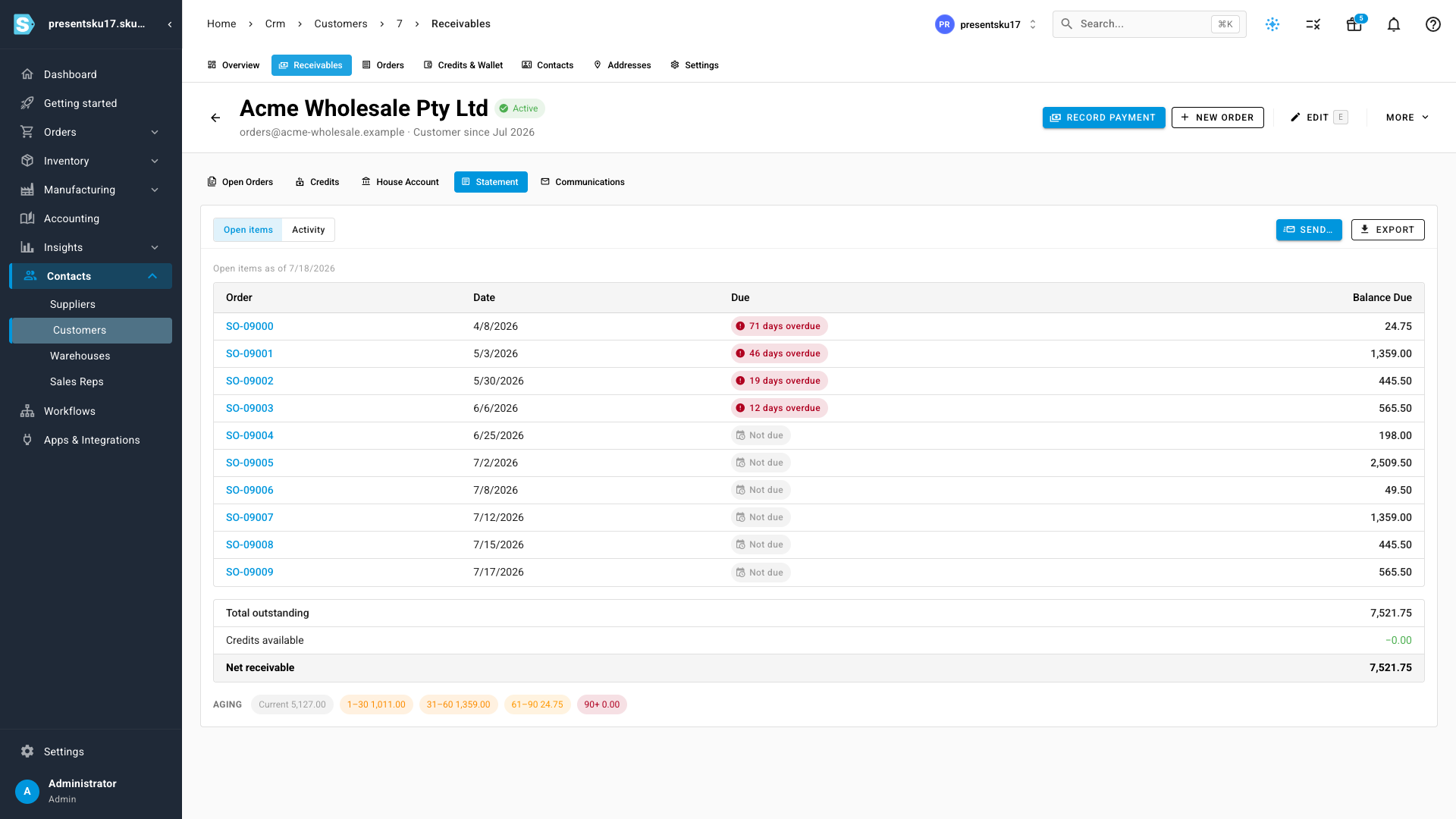Switch to the Addresses tab

coord(623,65)
